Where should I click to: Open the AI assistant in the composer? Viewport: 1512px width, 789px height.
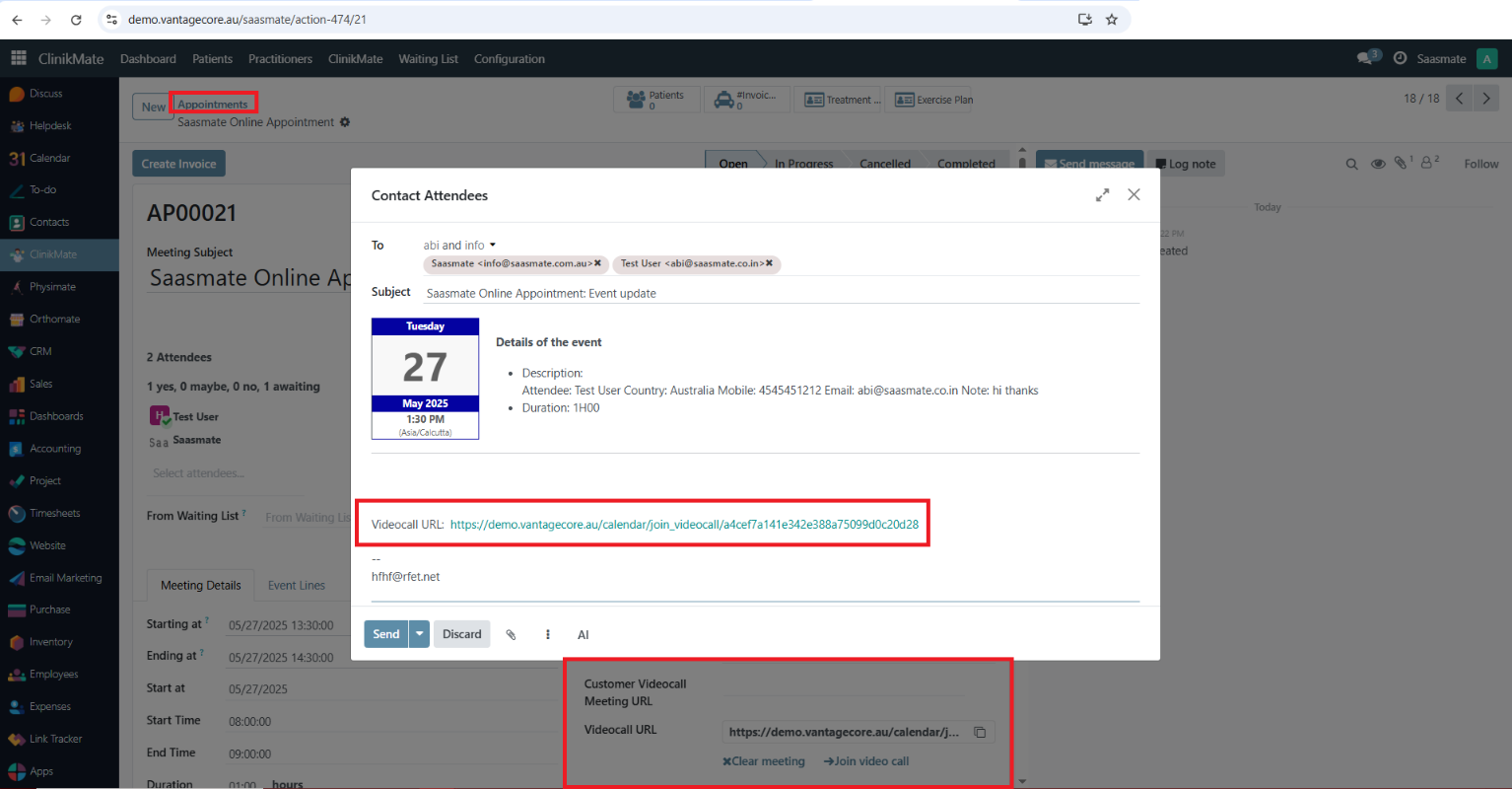(x=583, y=634)
